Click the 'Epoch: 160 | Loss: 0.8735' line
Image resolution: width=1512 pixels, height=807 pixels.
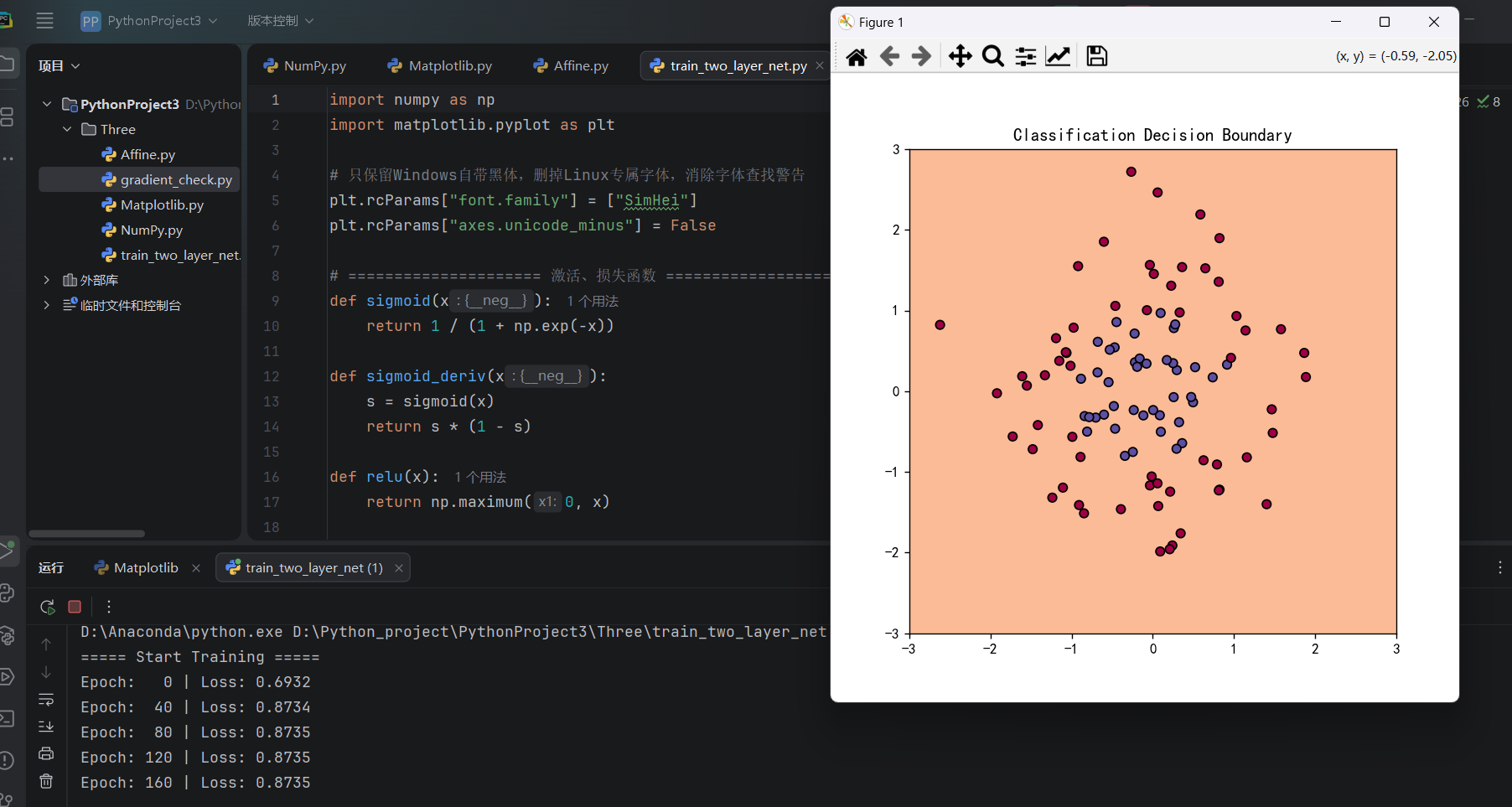pyautogui.click(x=195, y=783)
